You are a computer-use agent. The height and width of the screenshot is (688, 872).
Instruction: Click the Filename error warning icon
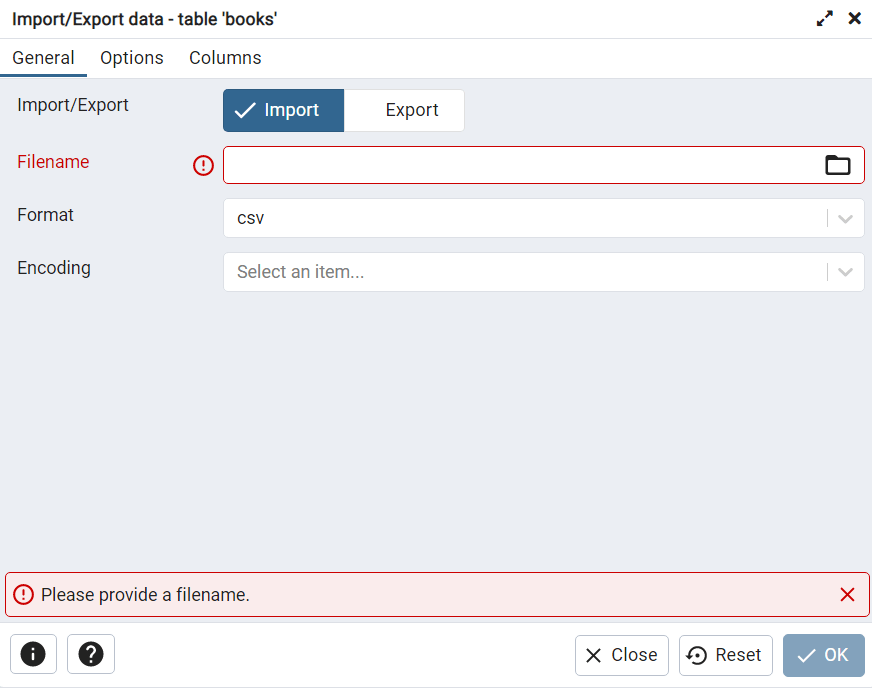(204, 166)
